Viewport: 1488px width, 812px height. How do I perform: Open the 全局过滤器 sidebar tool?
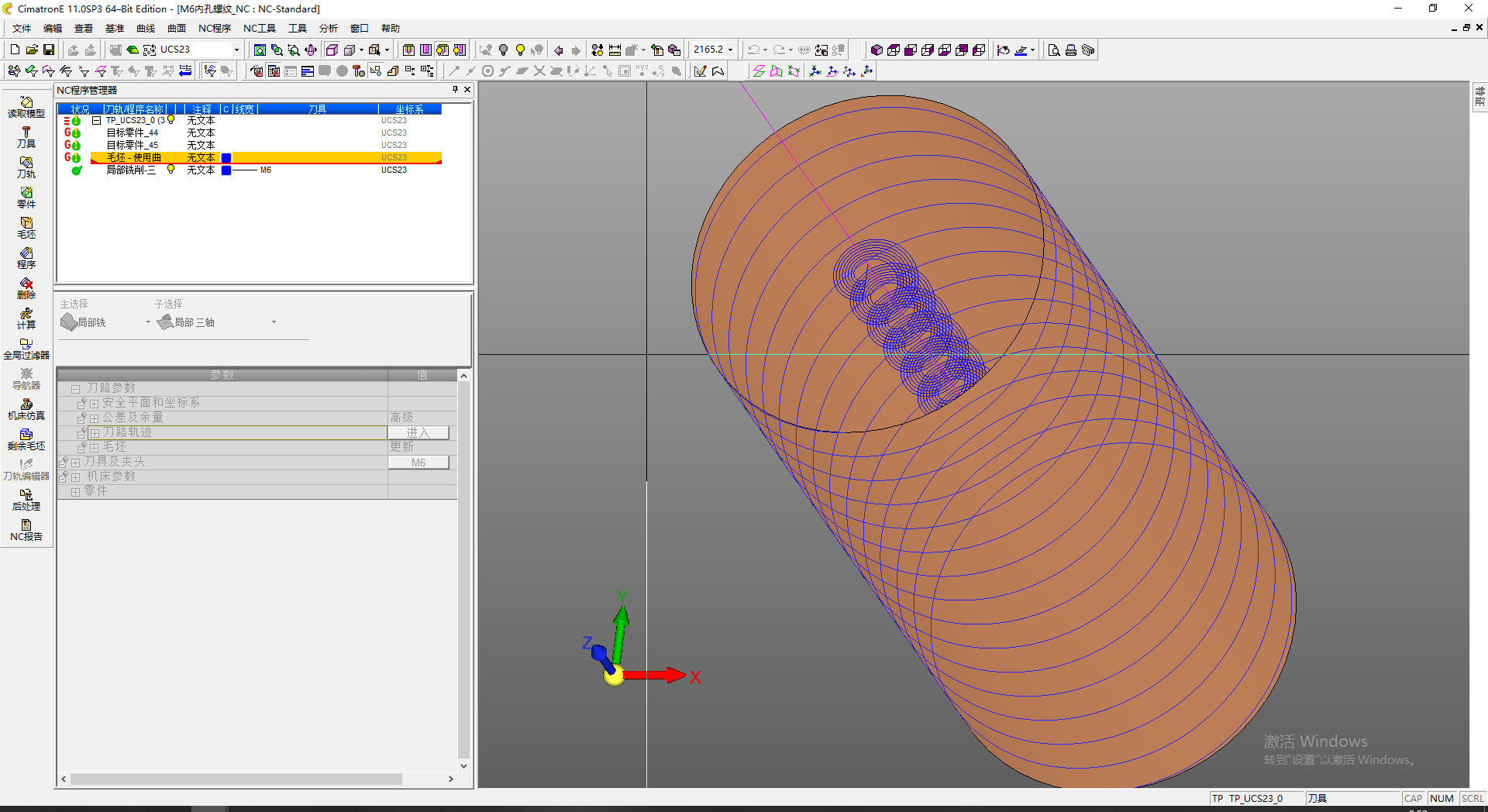tap(26, 349)
